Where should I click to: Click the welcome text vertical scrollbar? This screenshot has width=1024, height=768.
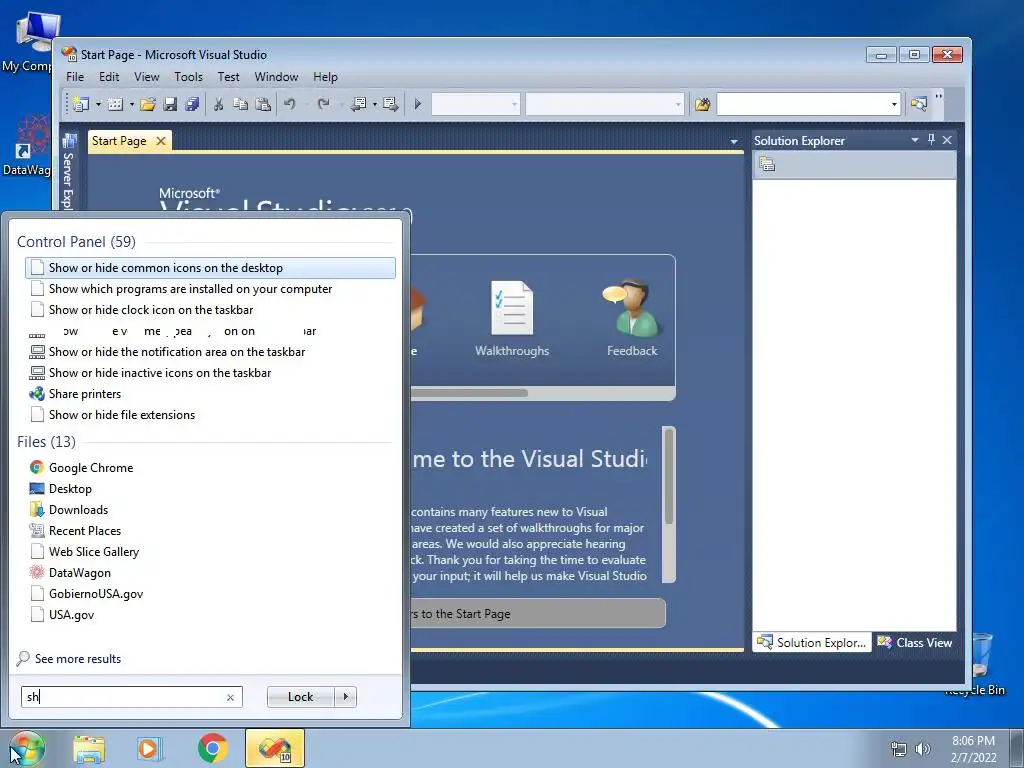[x=669, y=477]
